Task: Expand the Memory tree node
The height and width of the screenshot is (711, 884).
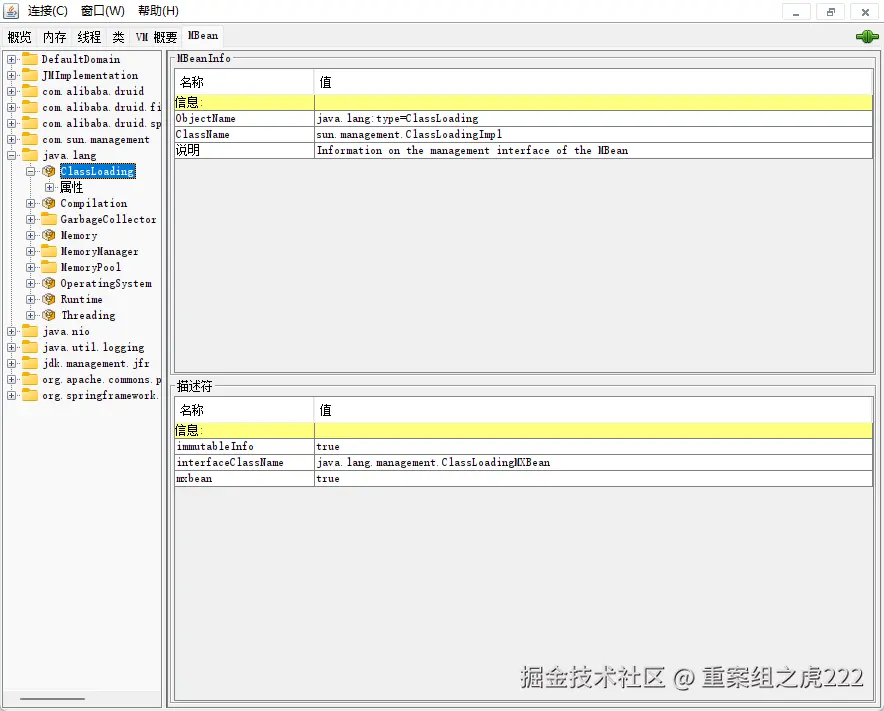Action: [x=30, y=235]
